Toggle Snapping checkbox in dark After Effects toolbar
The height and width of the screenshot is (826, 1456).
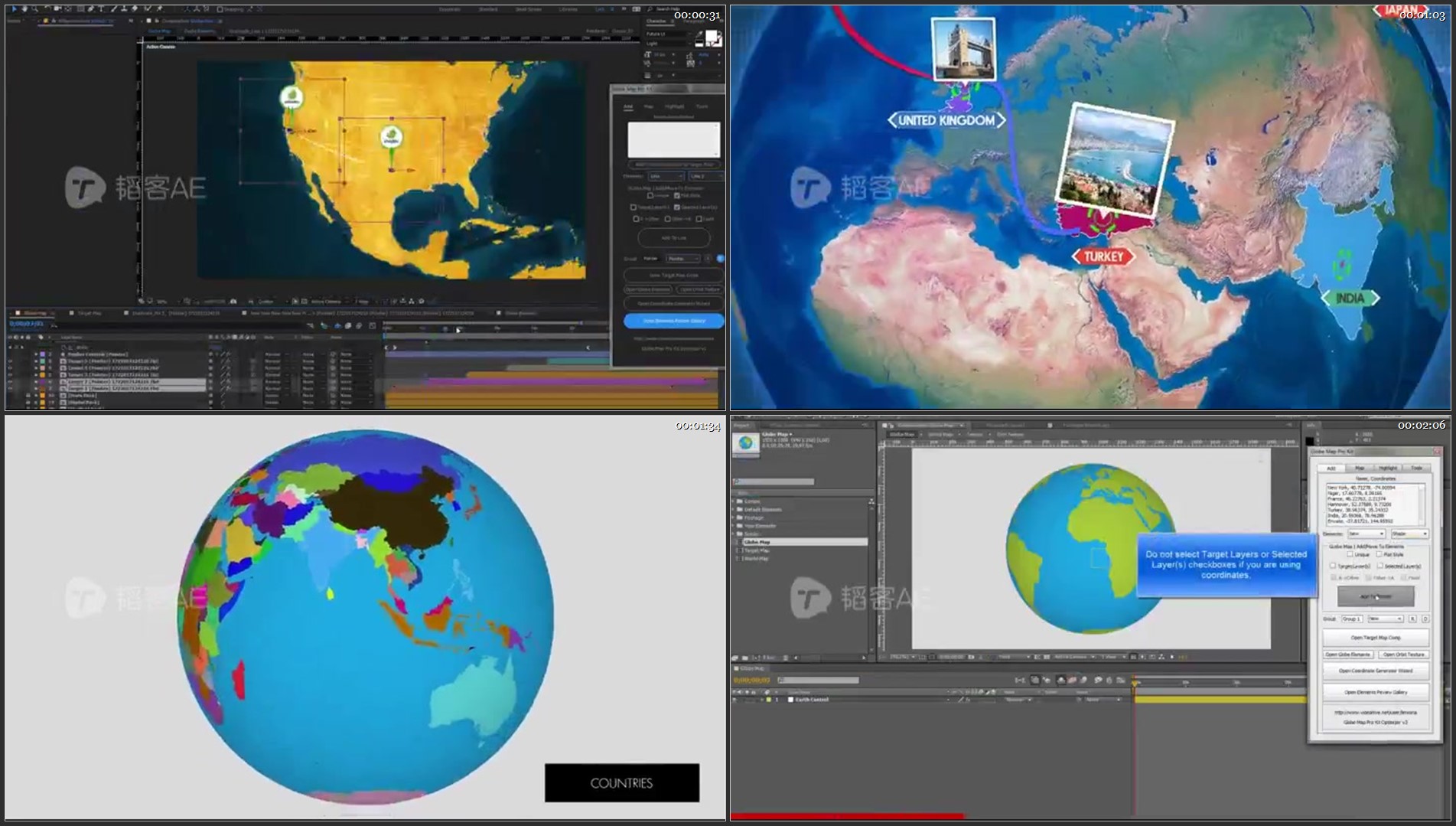click(220, 9)
